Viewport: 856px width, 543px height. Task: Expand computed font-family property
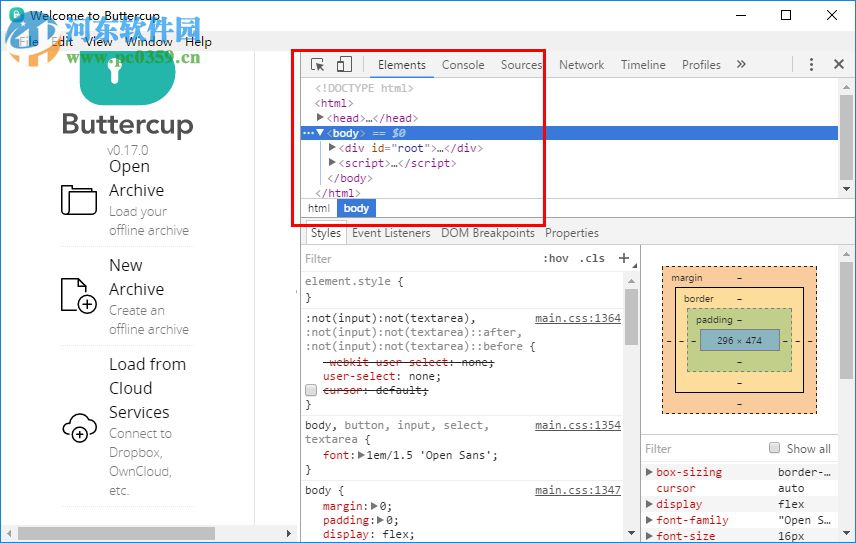(x=649, y=520)
